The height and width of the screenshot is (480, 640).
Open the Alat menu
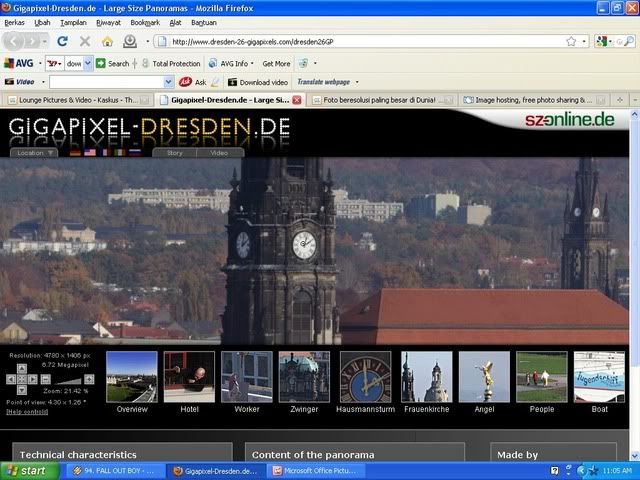[176, 23]
